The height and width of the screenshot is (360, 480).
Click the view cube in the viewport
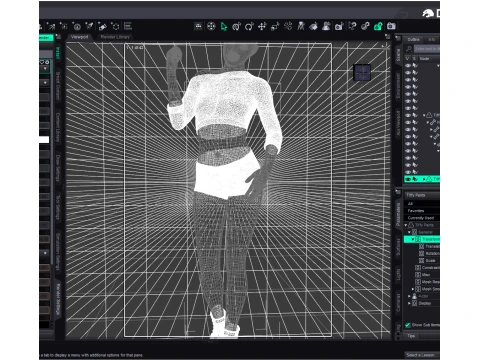coord(362,72)
